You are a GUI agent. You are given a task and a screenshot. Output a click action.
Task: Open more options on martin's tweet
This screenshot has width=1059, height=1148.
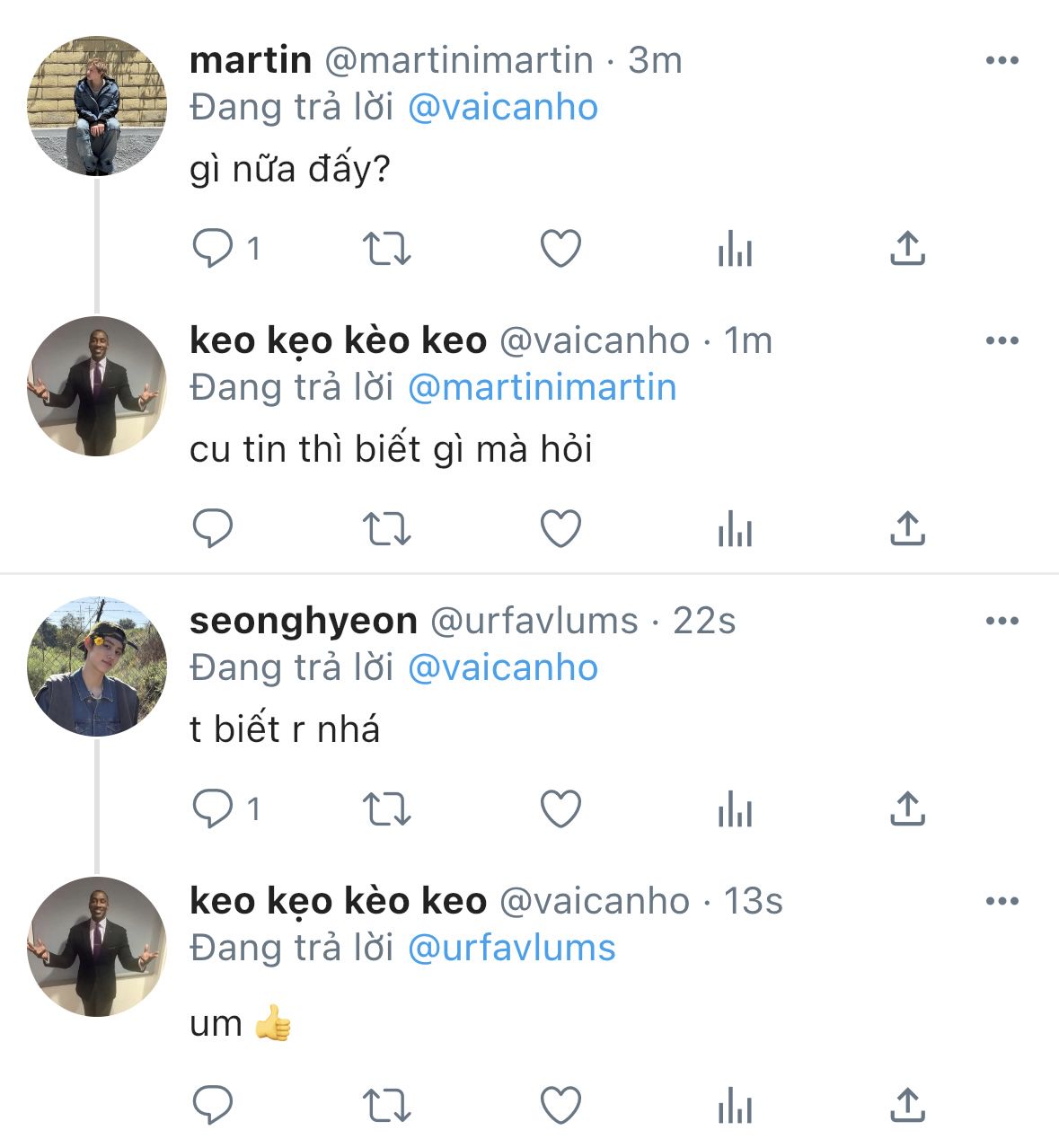coord(1002,61)
